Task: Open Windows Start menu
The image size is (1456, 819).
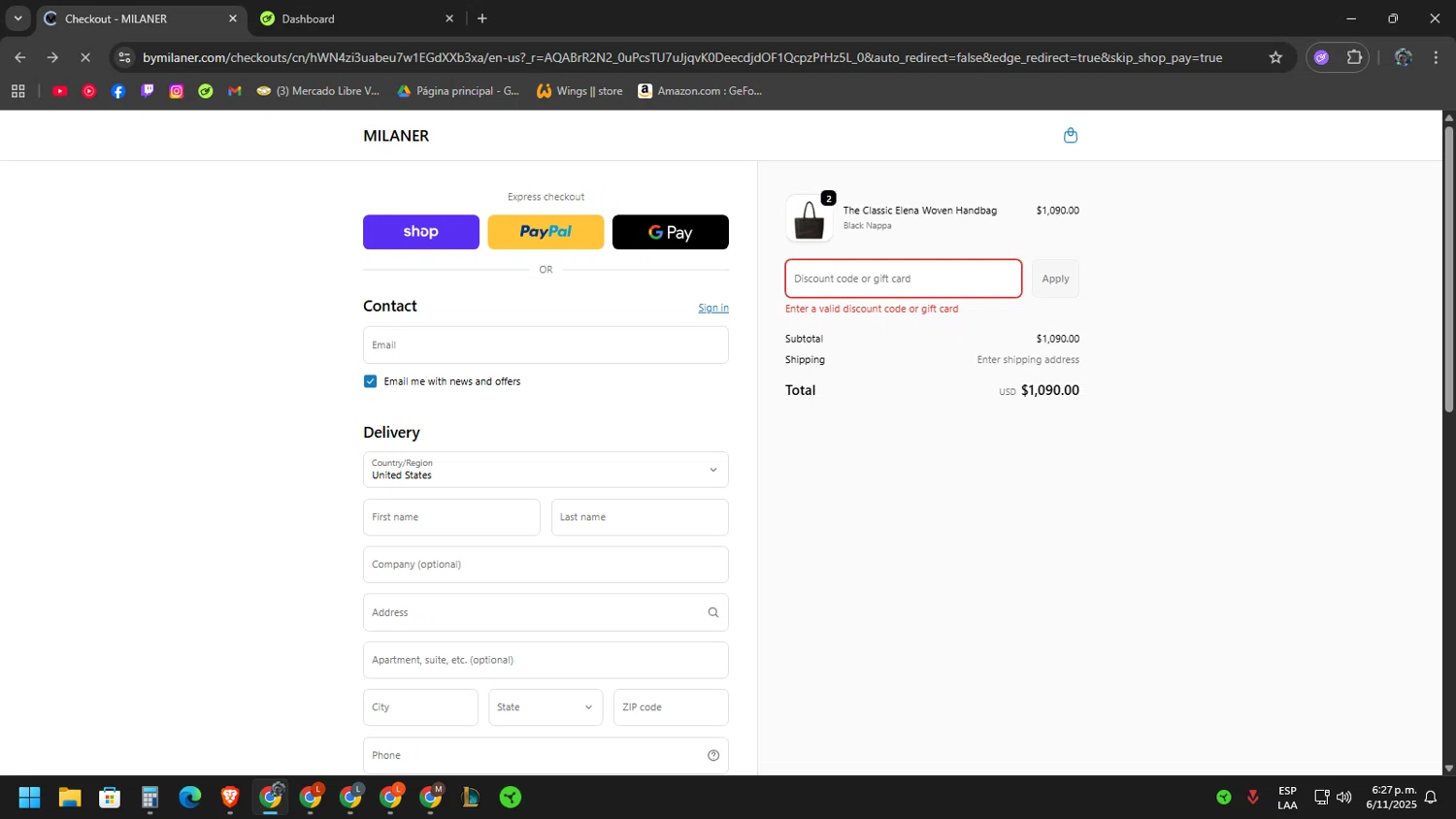Action: (29, 798)
